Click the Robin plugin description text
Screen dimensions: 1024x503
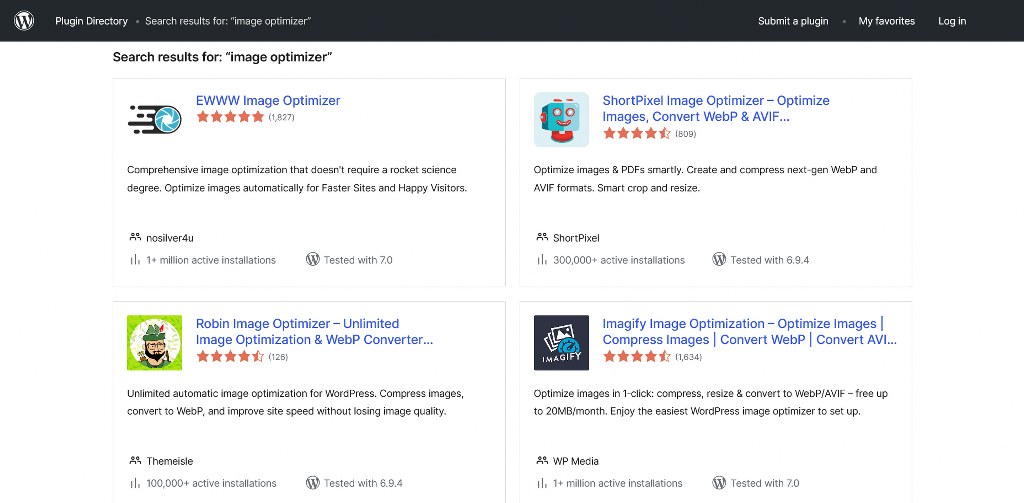pos(295,402)
